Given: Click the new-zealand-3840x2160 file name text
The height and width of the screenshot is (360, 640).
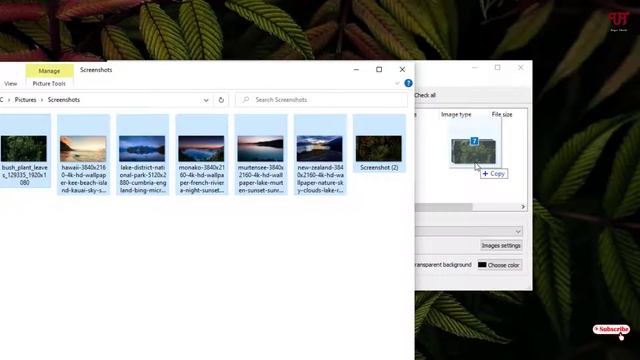Looking at the screenshot, I should coord(320,179).
